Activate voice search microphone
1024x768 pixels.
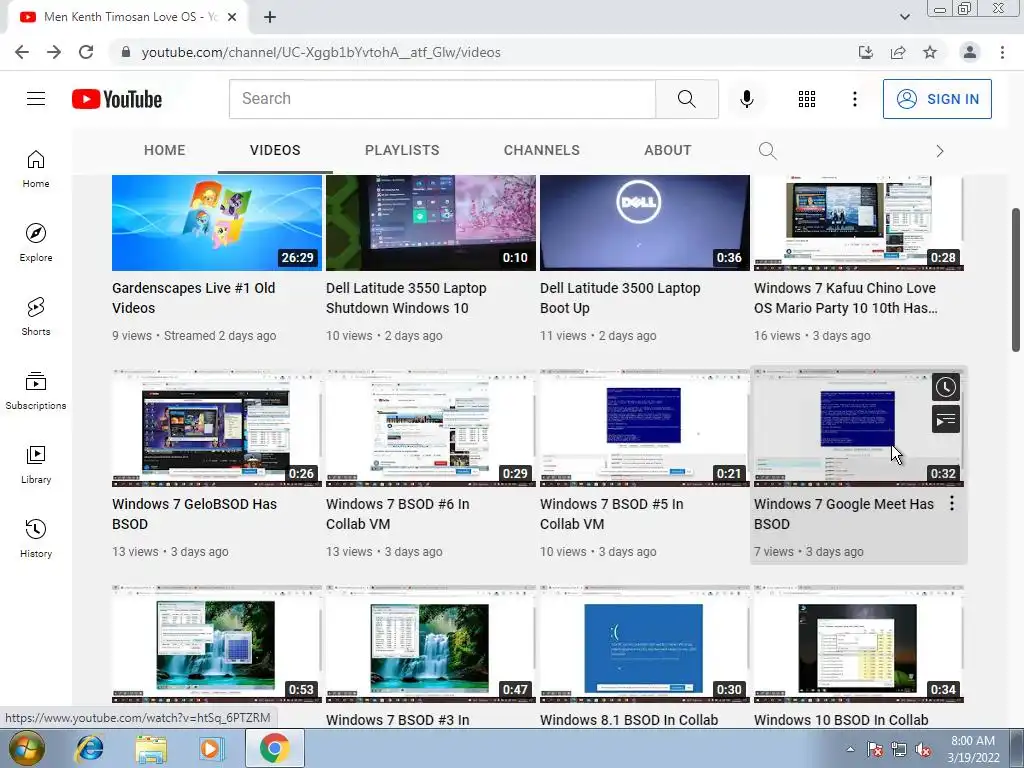746,99
